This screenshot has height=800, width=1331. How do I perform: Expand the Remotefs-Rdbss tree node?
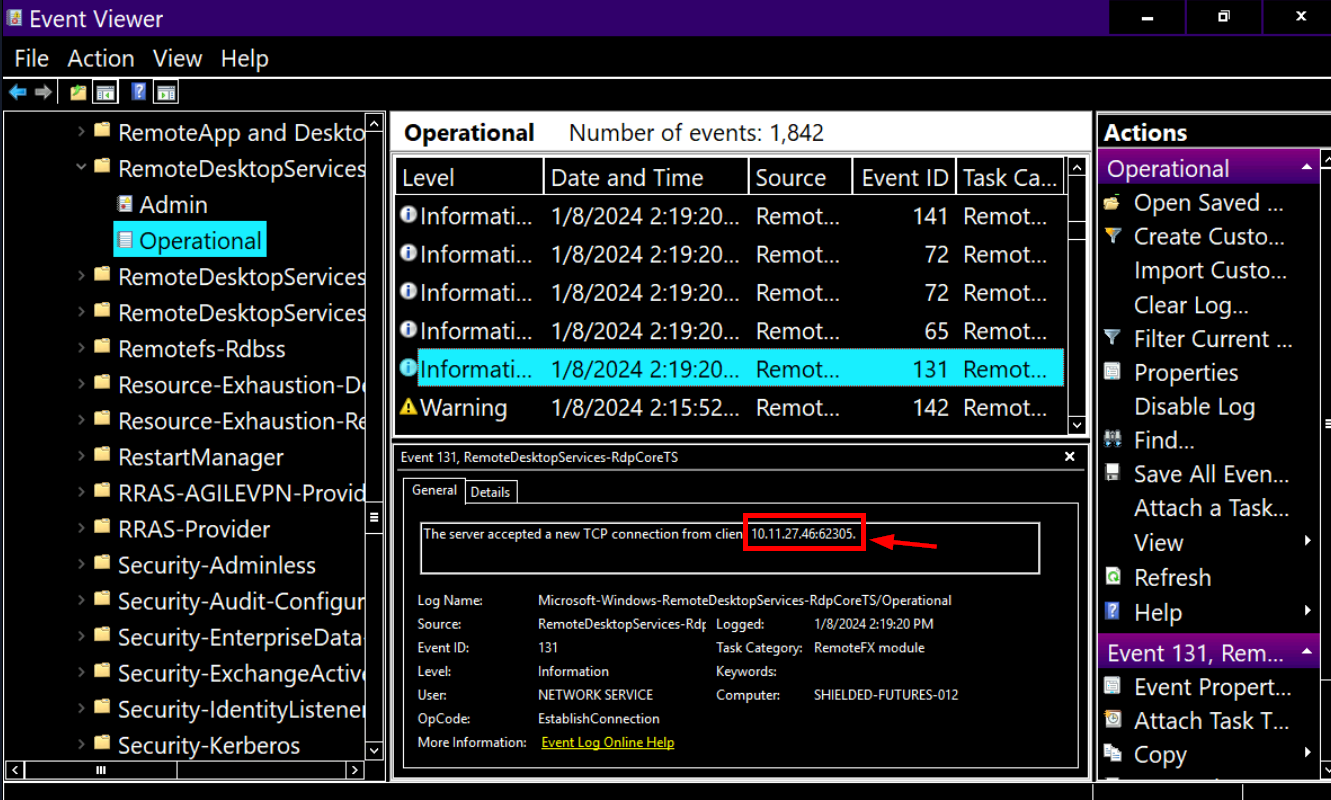[82, 348]
